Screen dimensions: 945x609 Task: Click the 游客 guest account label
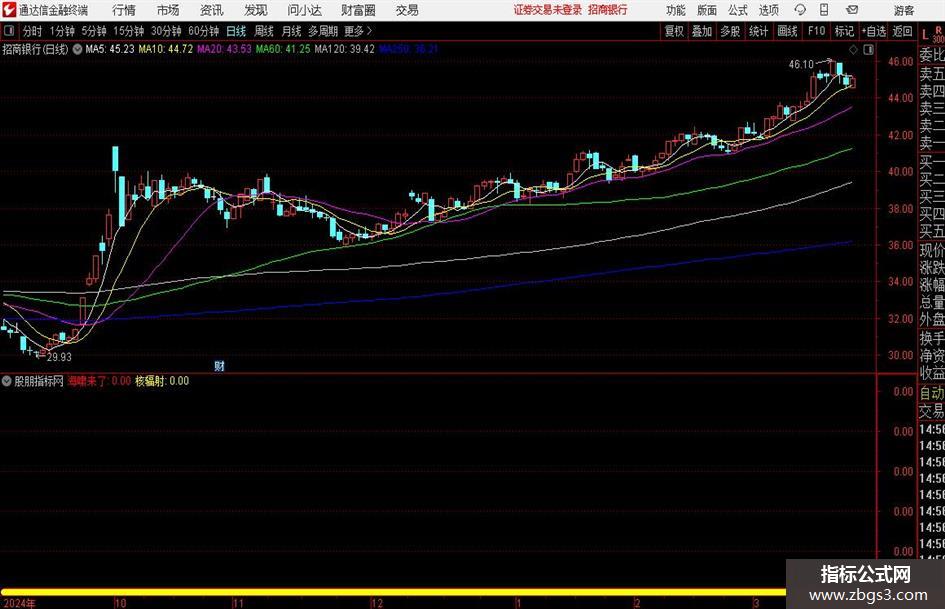coord(903,10)
